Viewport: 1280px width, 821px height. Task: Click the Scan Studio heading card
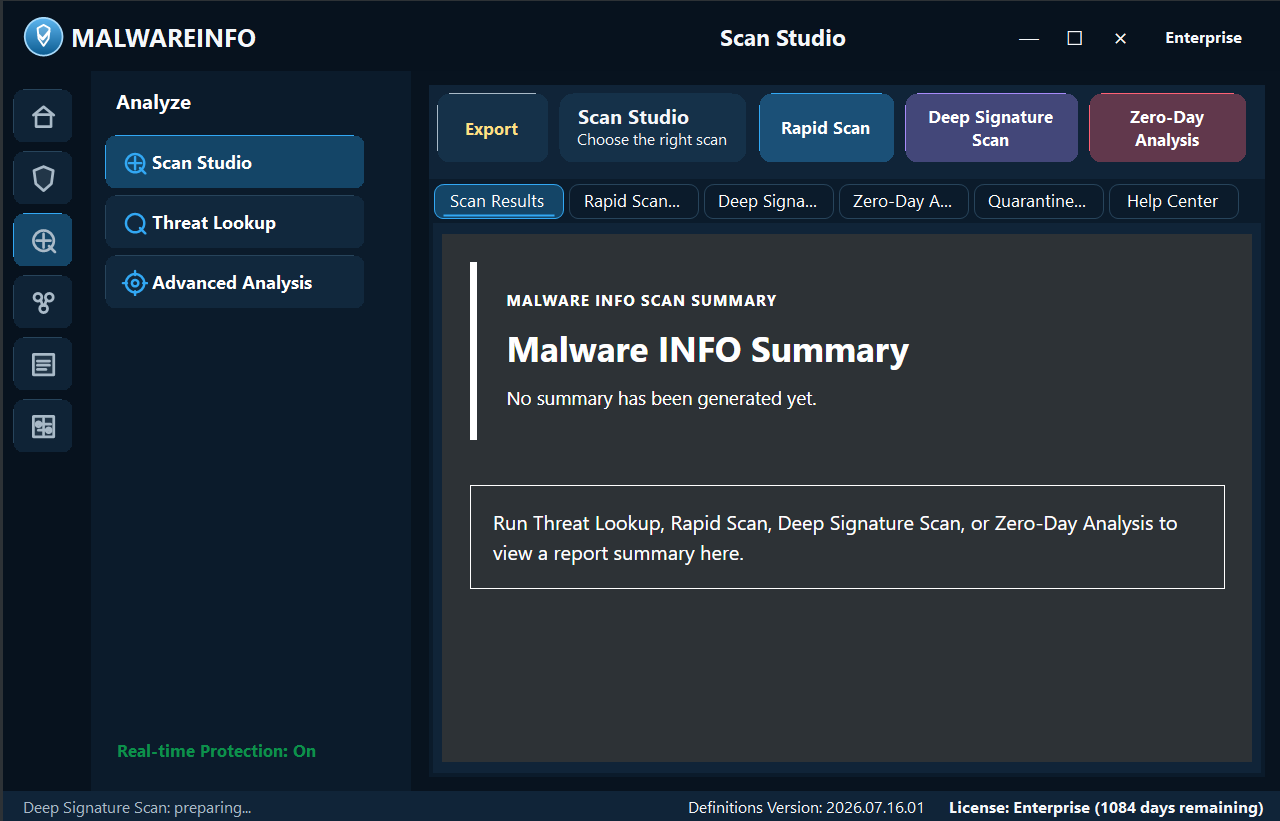click(x=652, y=128)
